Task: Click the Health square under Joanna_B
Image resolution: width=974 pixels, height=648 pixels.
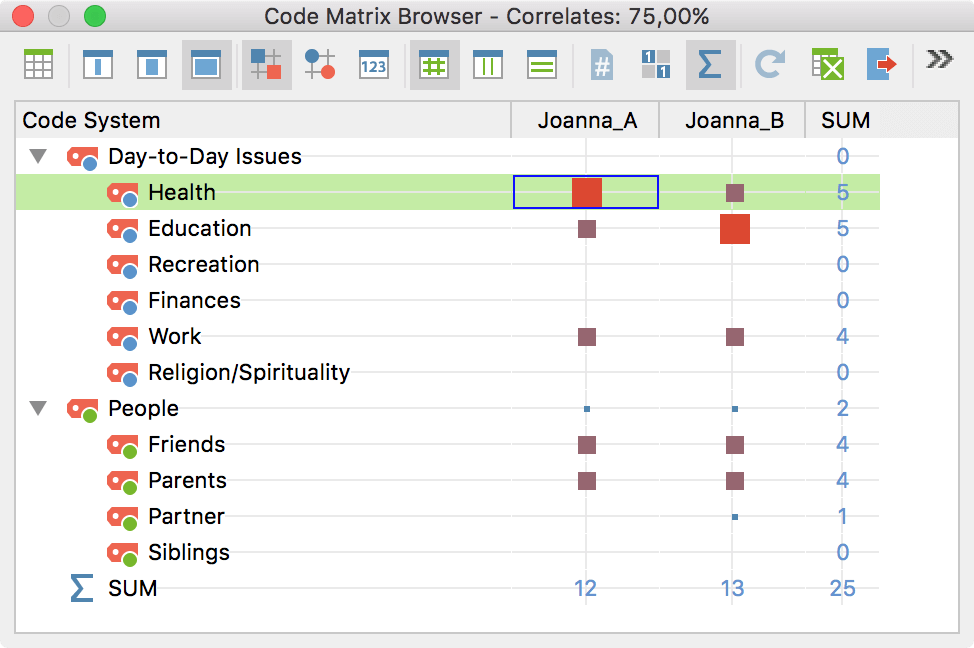Action: pos(735,193)
